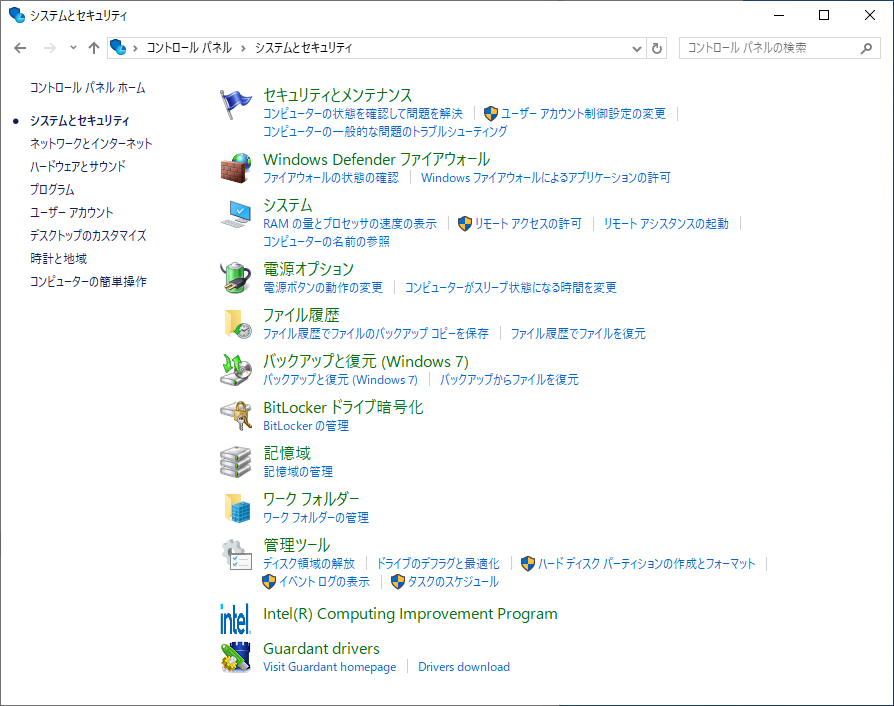
Task: Select ハードウェアとサウンド in sidebar
Action: point(78,167)
